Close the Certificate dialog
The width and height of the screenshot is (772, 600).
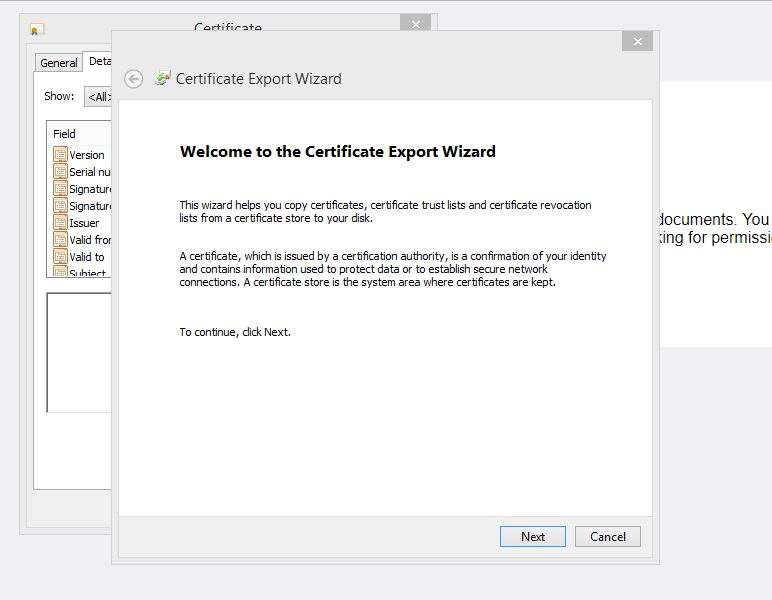tap(415, 25)
